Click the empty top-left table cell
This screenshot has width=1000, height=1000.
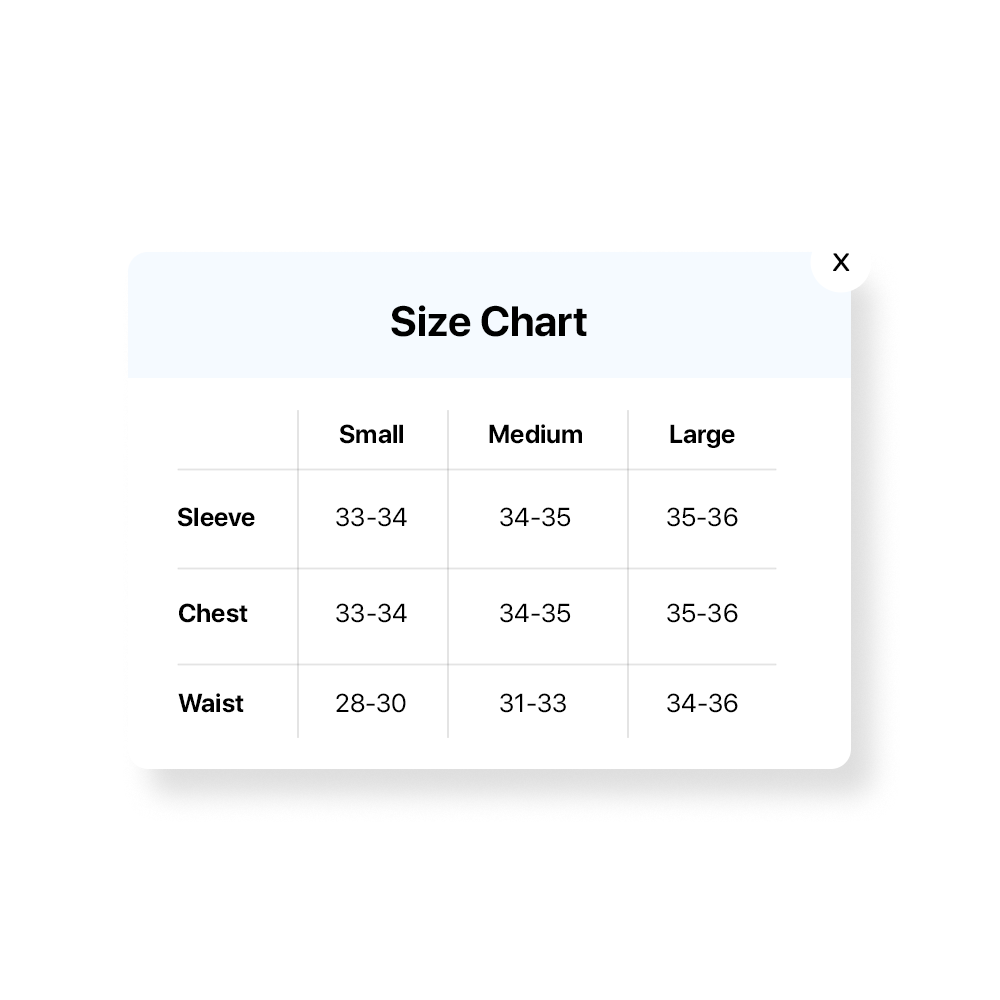[237, 438]
